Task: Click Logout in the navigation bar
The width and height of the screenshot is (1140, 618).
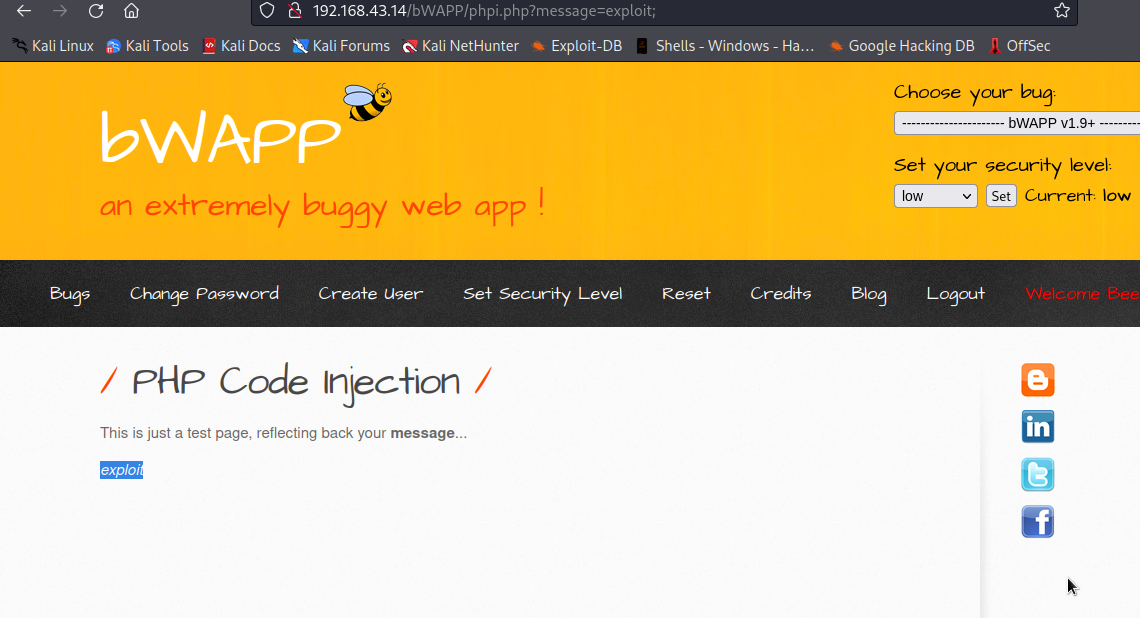Action: tap(955, 294)
